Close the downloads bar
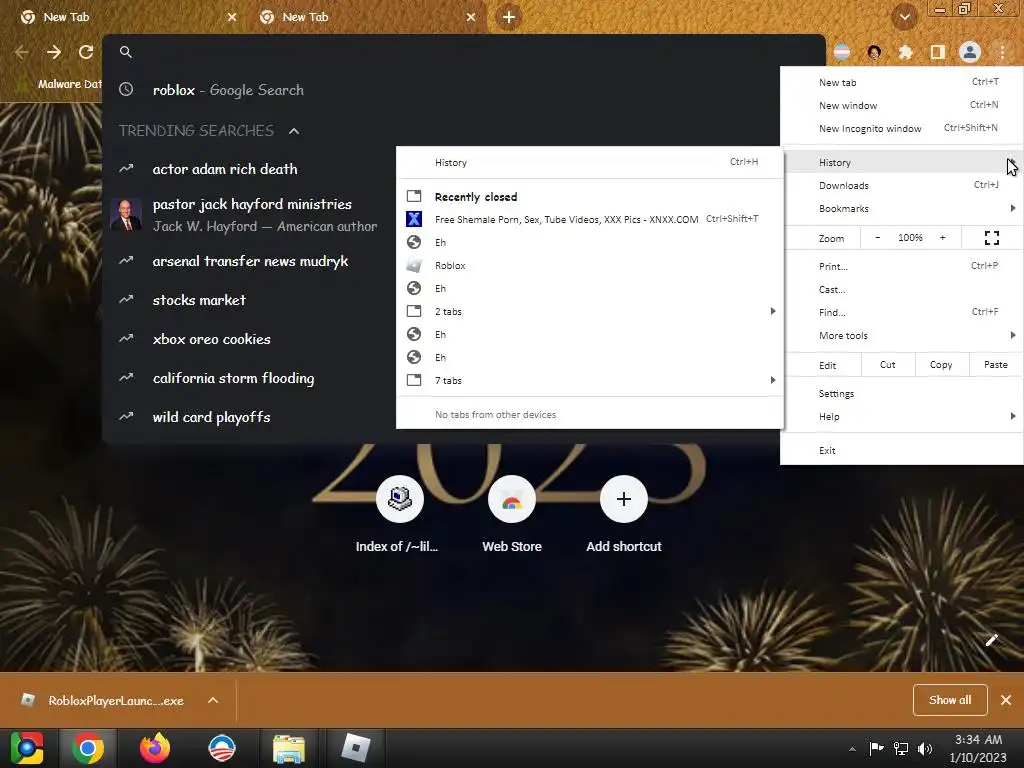The width and height of the screenshot is (1024, 768). 1006,700
